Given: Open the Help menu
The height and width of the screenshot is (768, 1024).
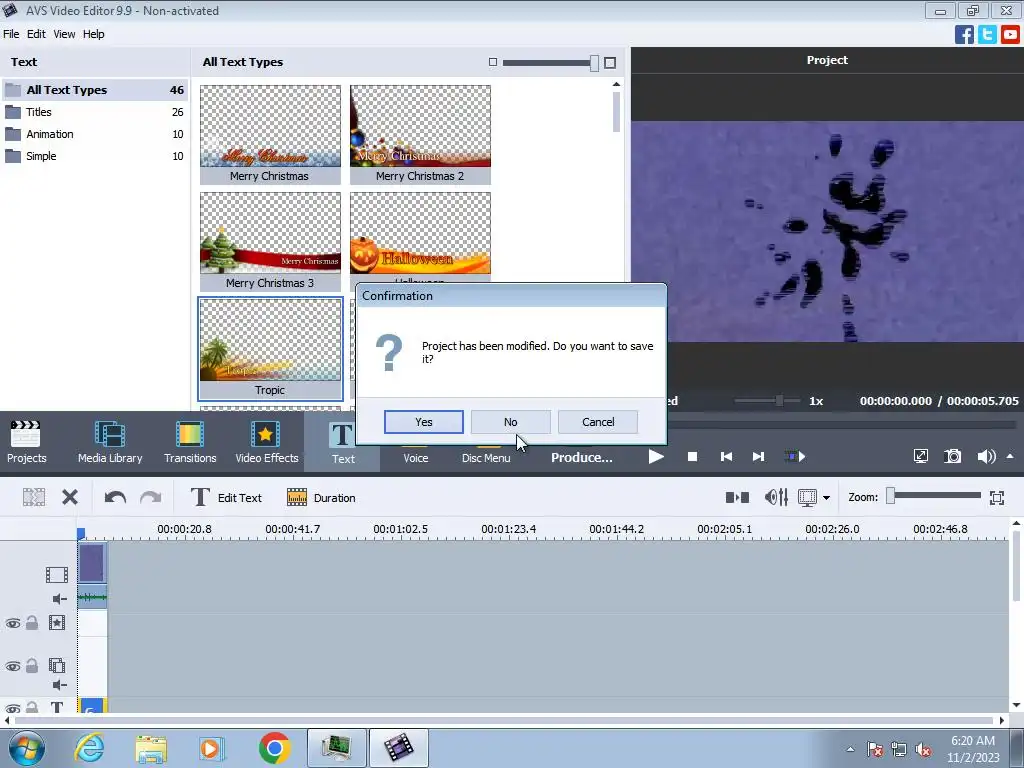Looking at the screenshot, I should coord(93,34).
